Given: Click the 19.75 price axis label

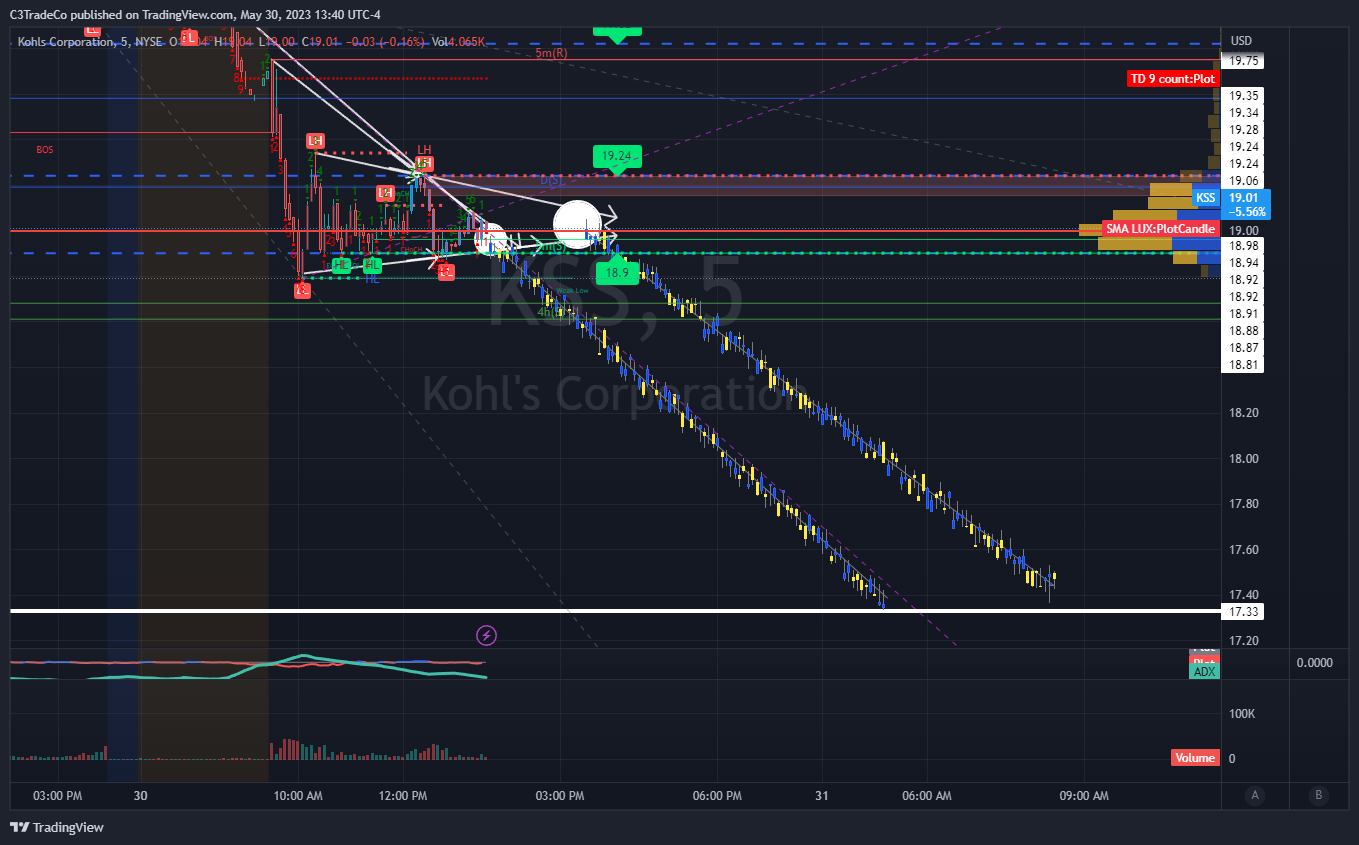Looking at the screenshot, I should point(1244,61).
